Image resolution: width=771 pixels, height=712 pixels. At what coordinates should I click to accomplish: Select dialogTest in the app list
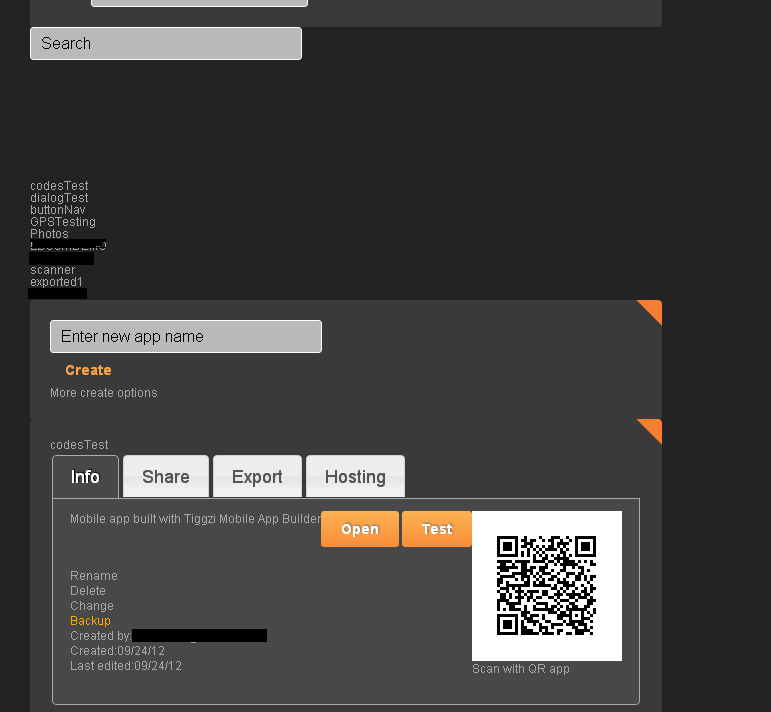[x=59, y=198]
